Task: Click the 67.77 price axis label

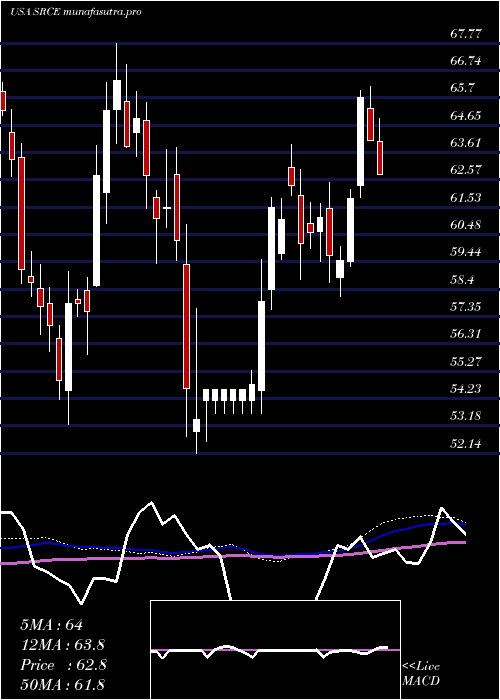Action: (466, 33)
